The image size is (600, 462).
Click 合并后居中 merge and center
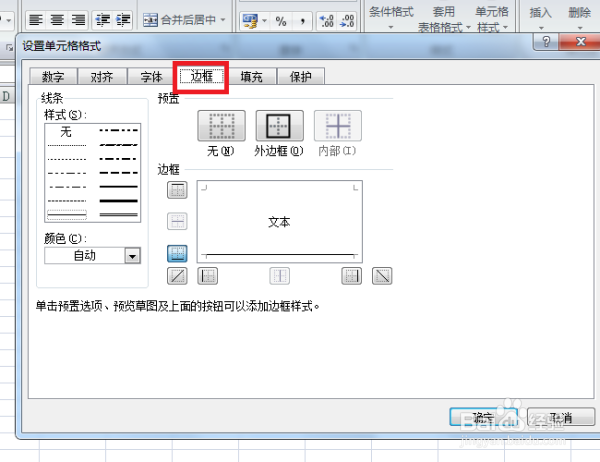(179, 20)
